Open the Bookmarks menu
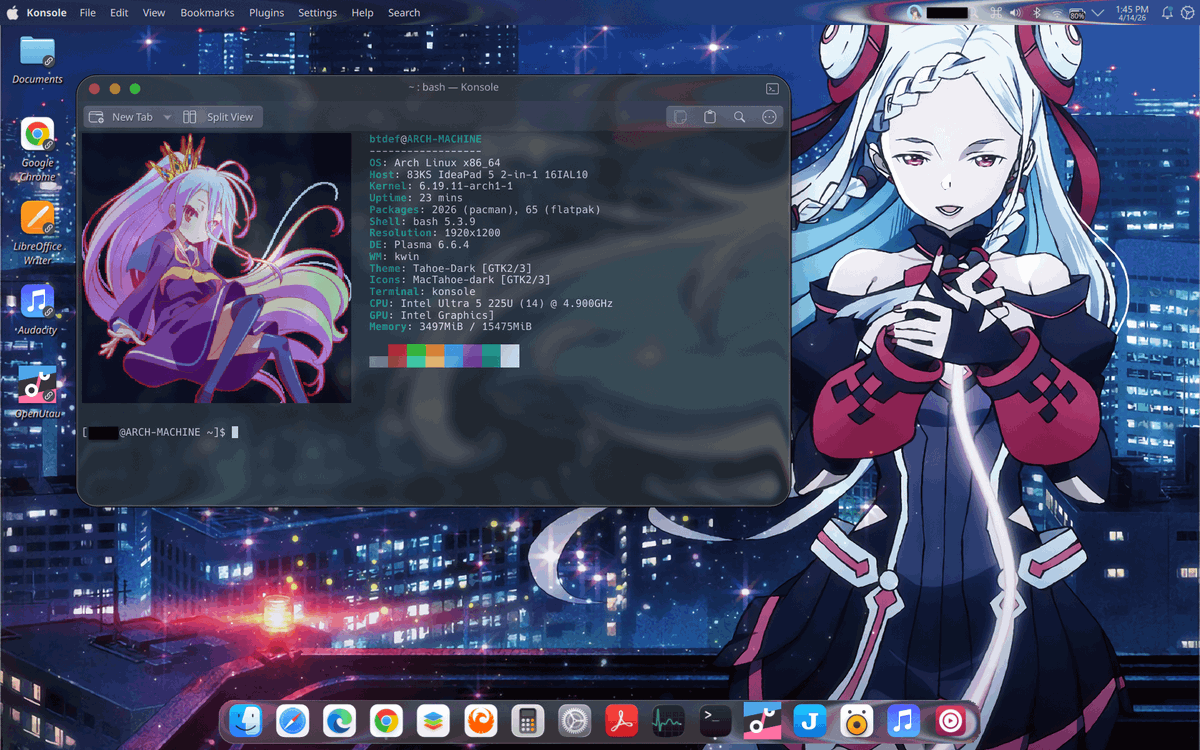1200x750 pixels. 206,12
